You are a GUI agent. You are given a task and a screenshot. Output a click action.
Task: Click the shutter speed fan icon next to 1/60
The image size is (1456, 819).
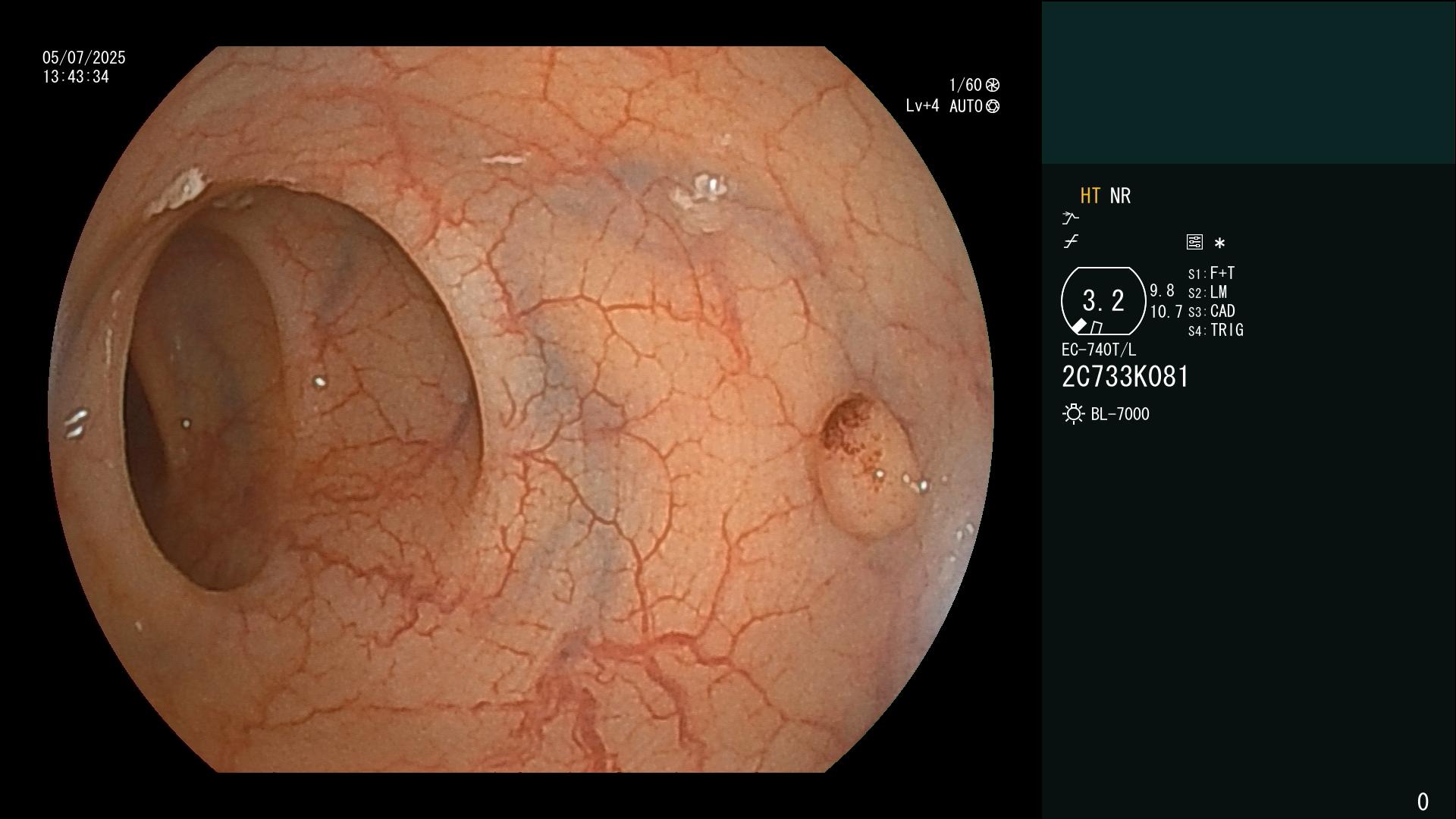993,85
